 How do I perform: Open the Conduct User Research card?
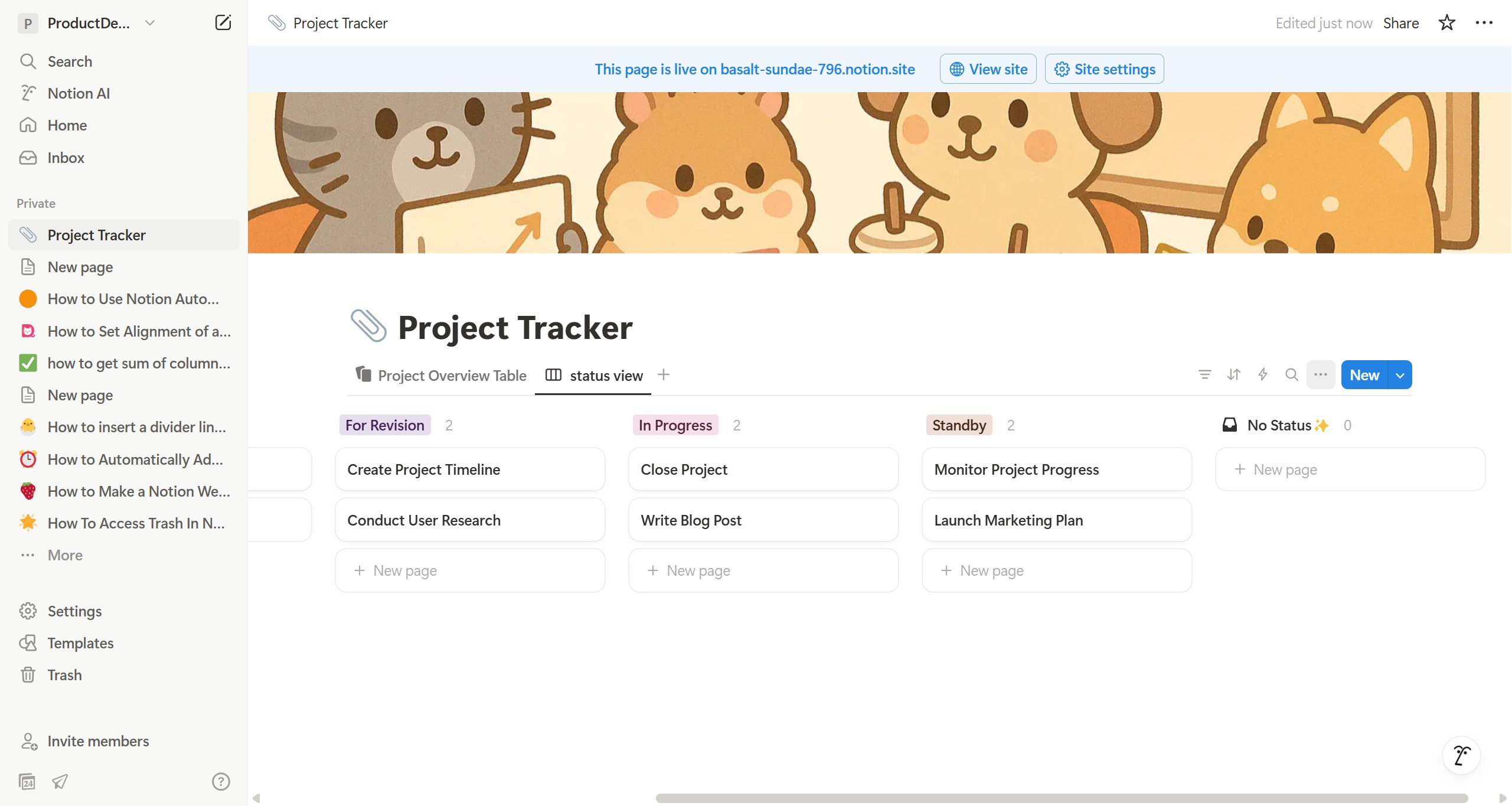click(470, 520)
